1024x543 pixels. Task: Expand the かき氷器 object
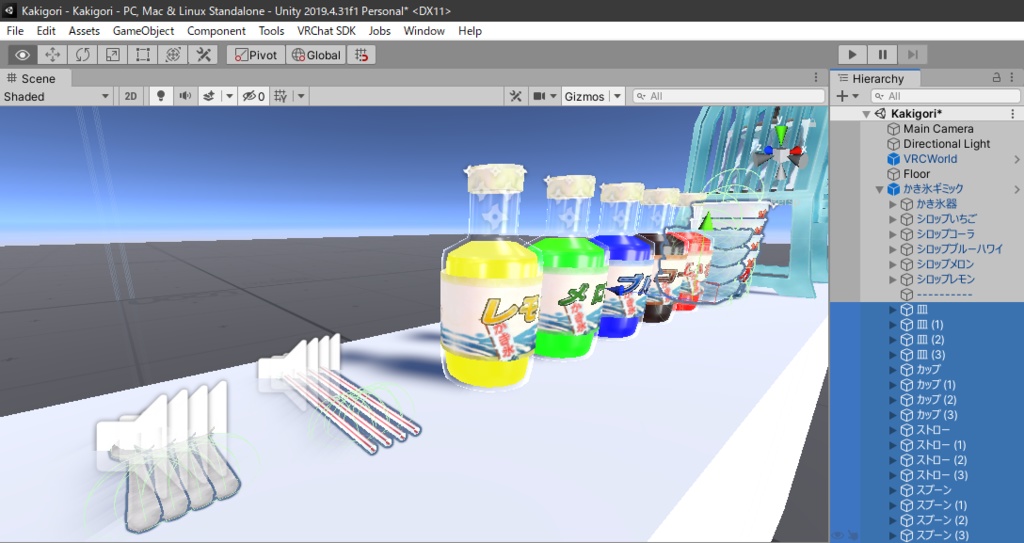coord(893,205)
